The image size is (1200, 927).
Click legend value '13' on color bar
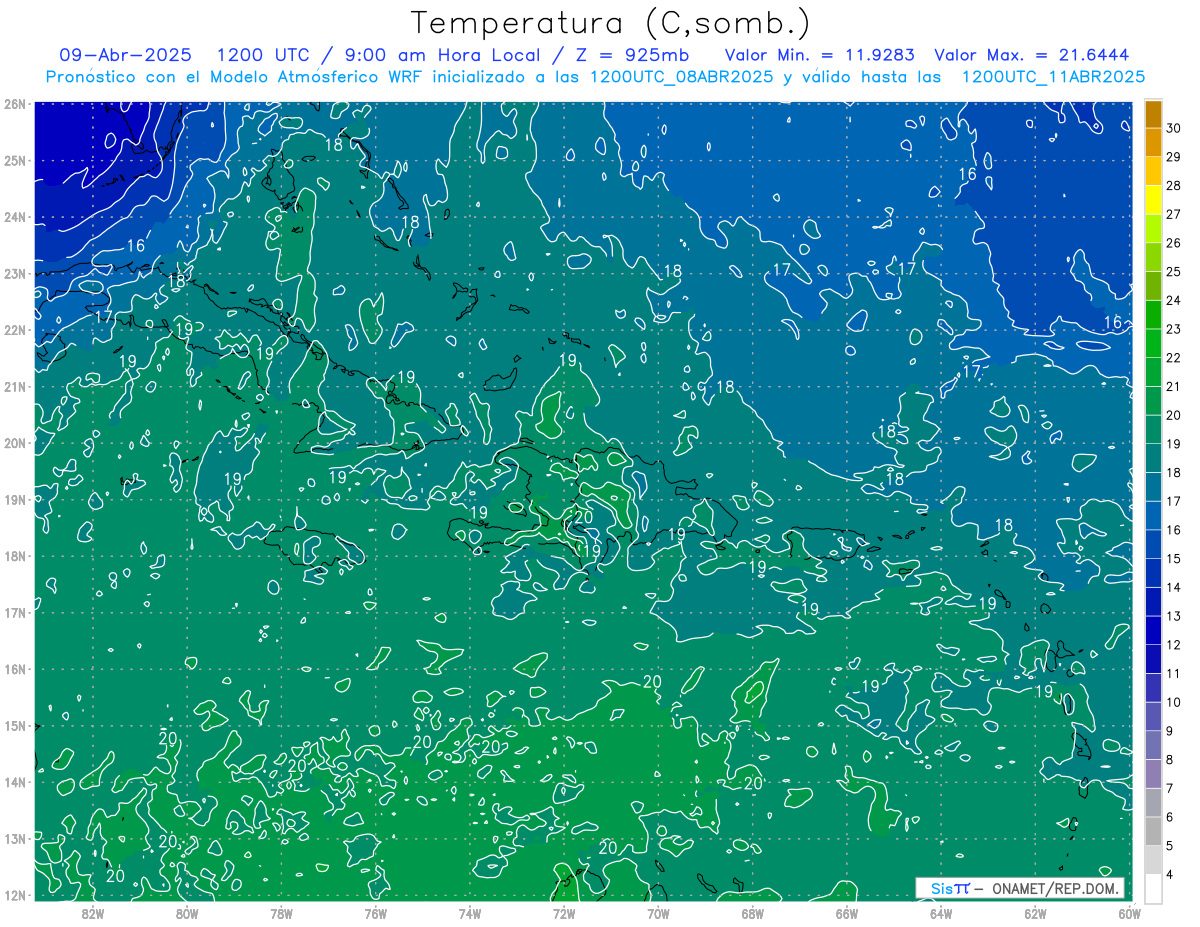[x=1174, y=616]
